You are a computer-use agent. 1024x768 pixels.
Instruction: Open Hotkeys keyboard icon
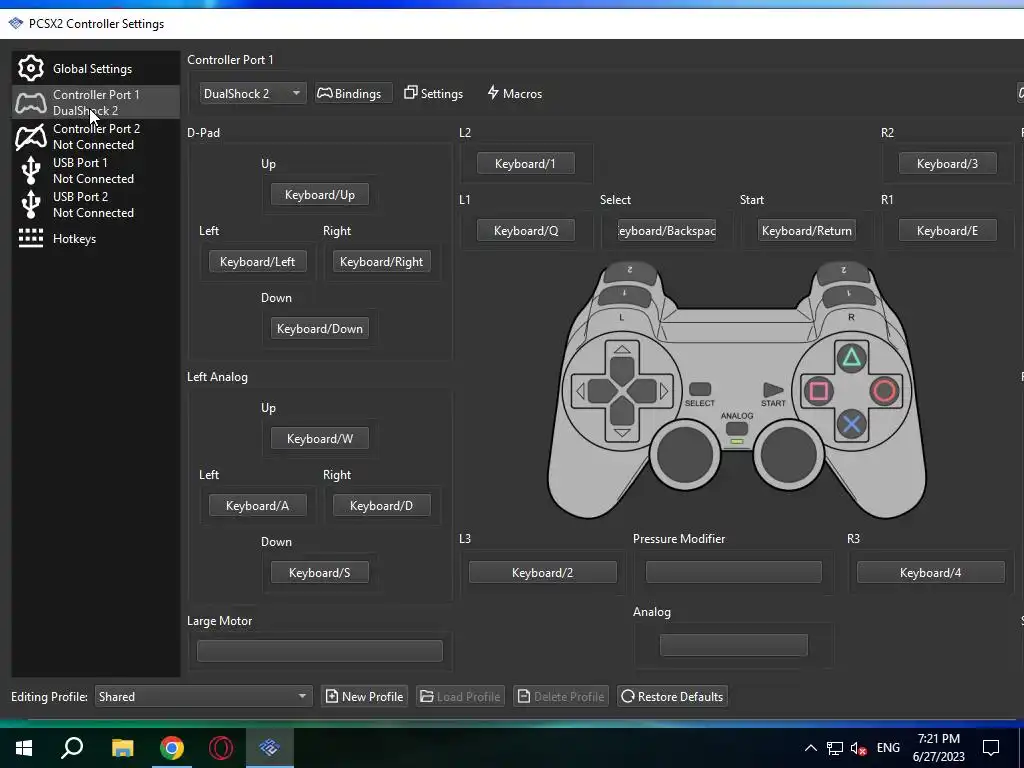pos(31,238)
